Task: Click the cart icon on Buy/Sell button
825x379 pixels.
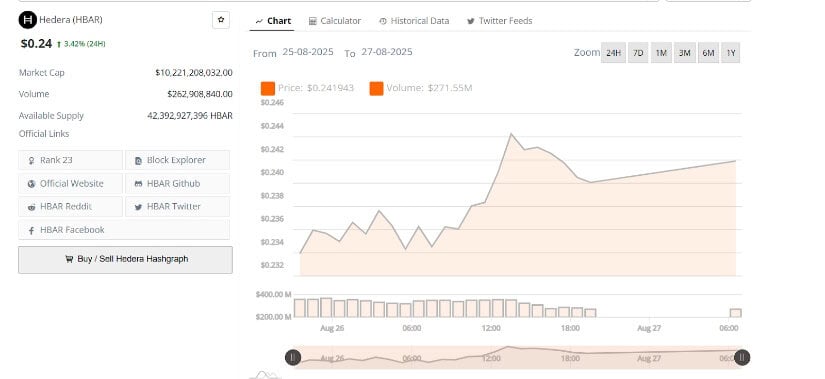Action: coord(69,259)
